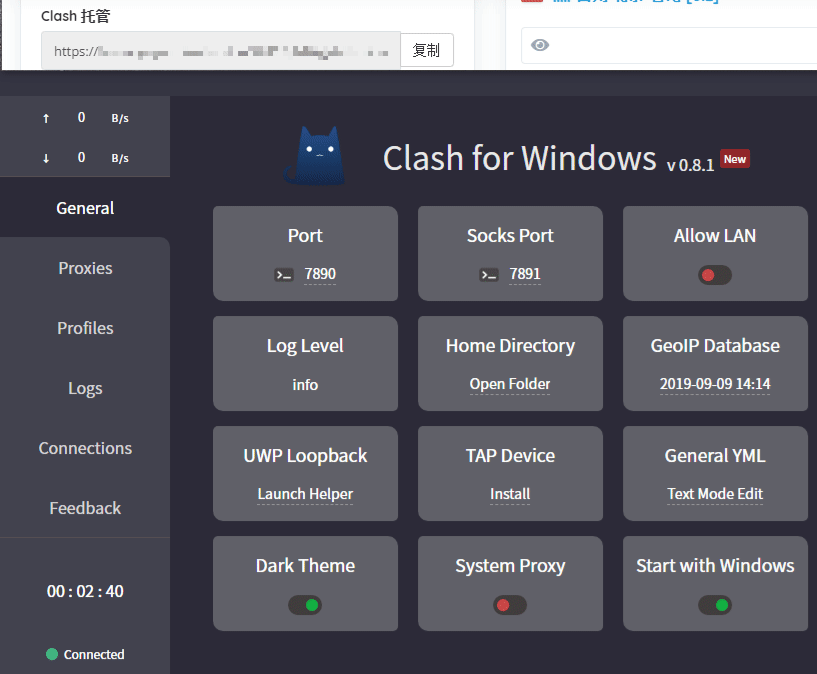
Task: Click the terminal icon beside Socks port 7891
Action: tap(489, 275)
